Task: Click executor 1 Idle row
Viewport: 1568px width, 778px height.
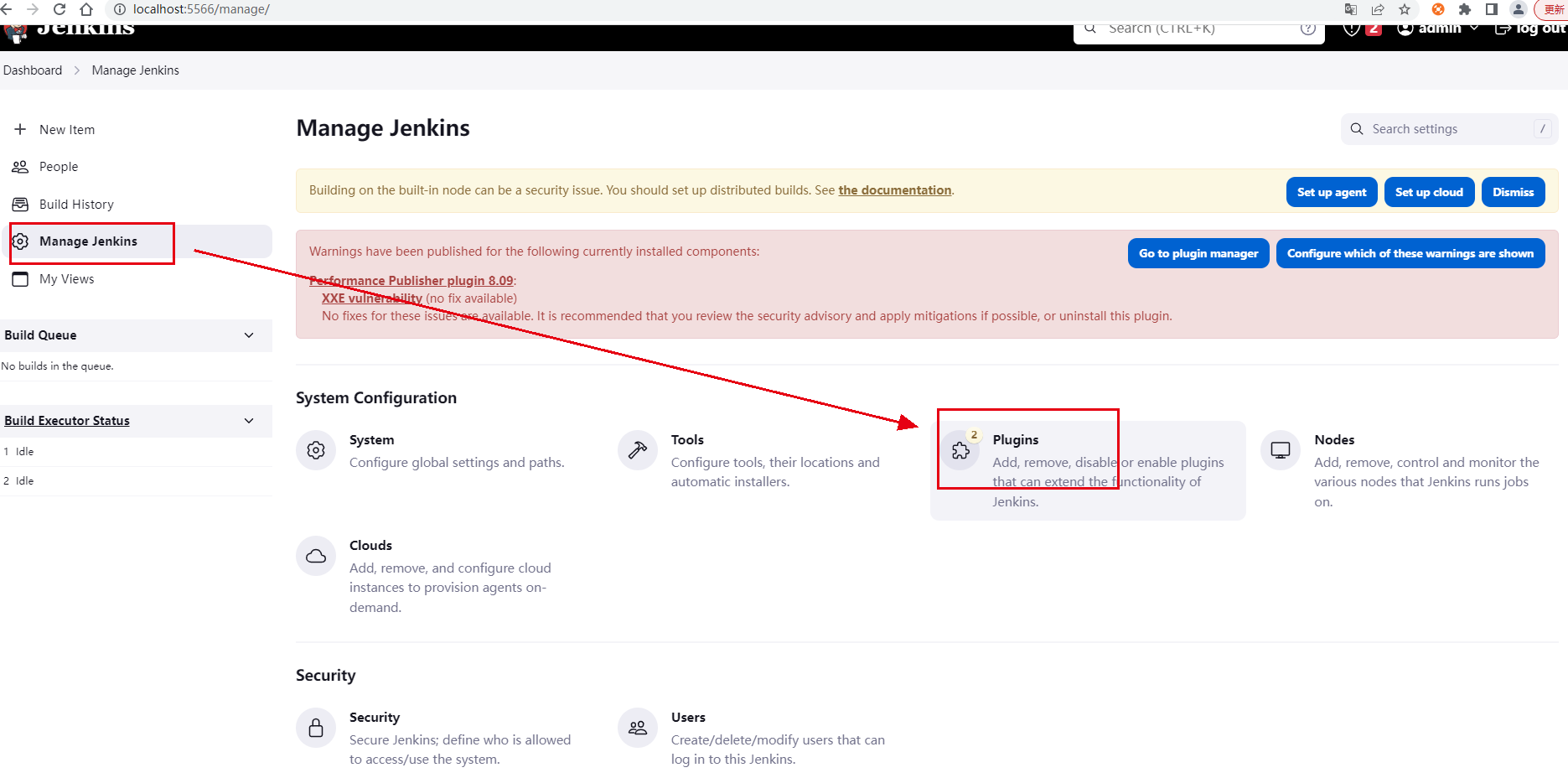Action: (x=136, y=451)
